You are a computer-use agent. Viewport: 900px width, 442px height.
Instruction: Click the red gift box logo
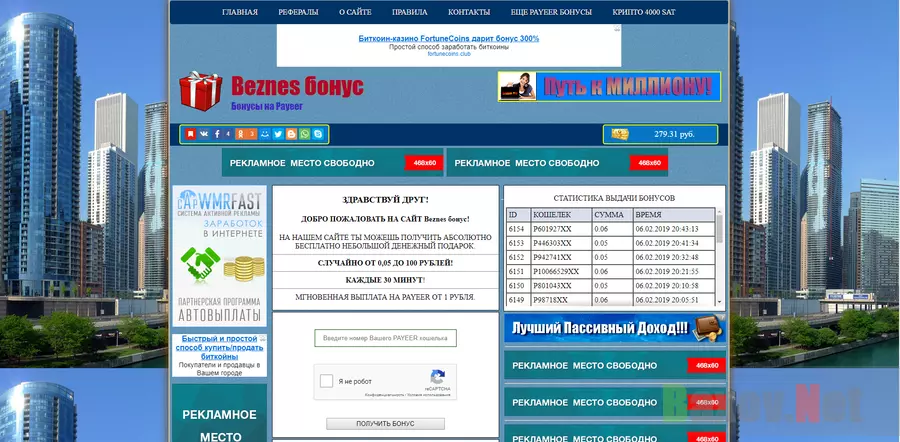(200, 91)
